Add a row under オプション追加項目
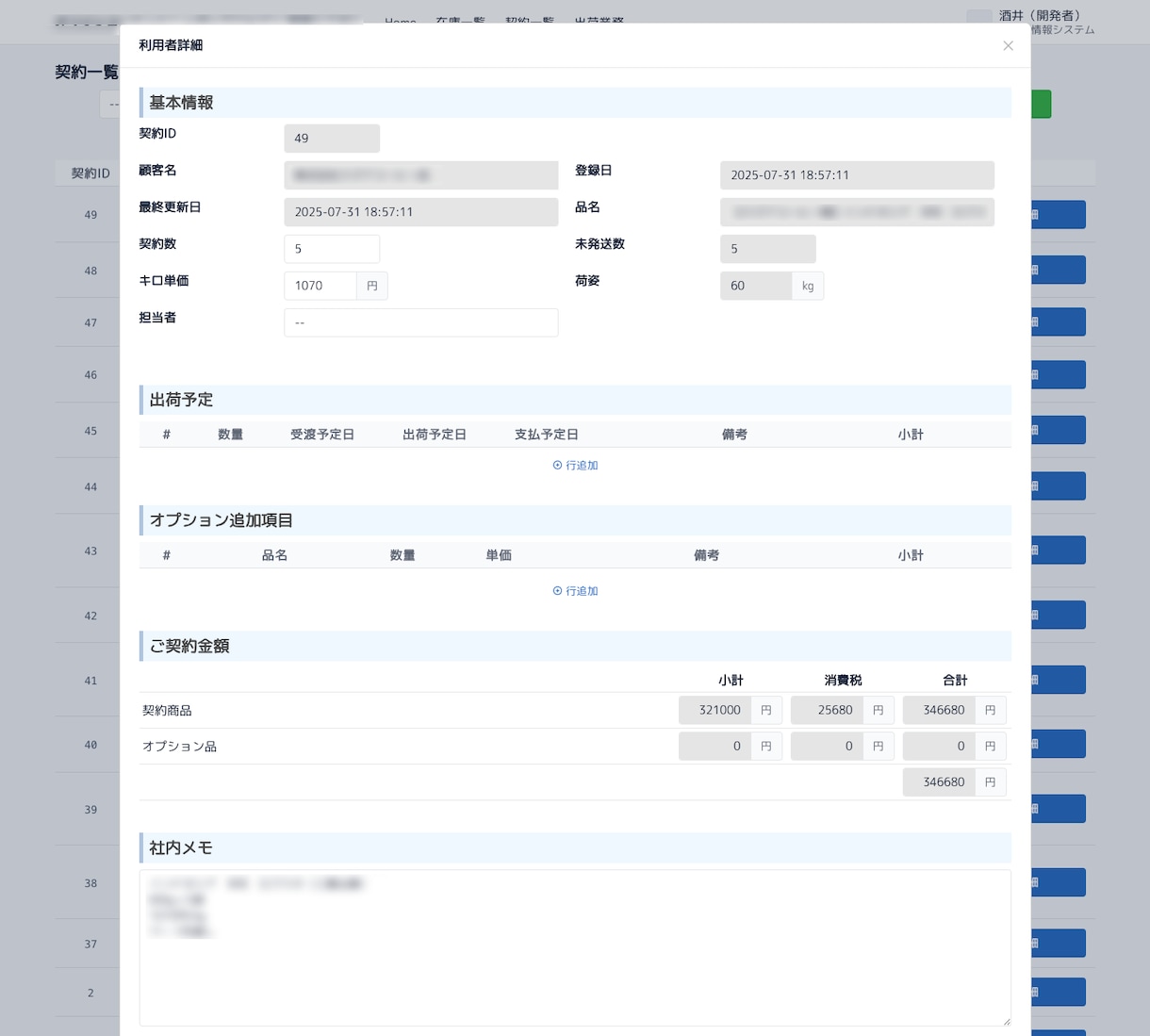 (x=575, y=591)
